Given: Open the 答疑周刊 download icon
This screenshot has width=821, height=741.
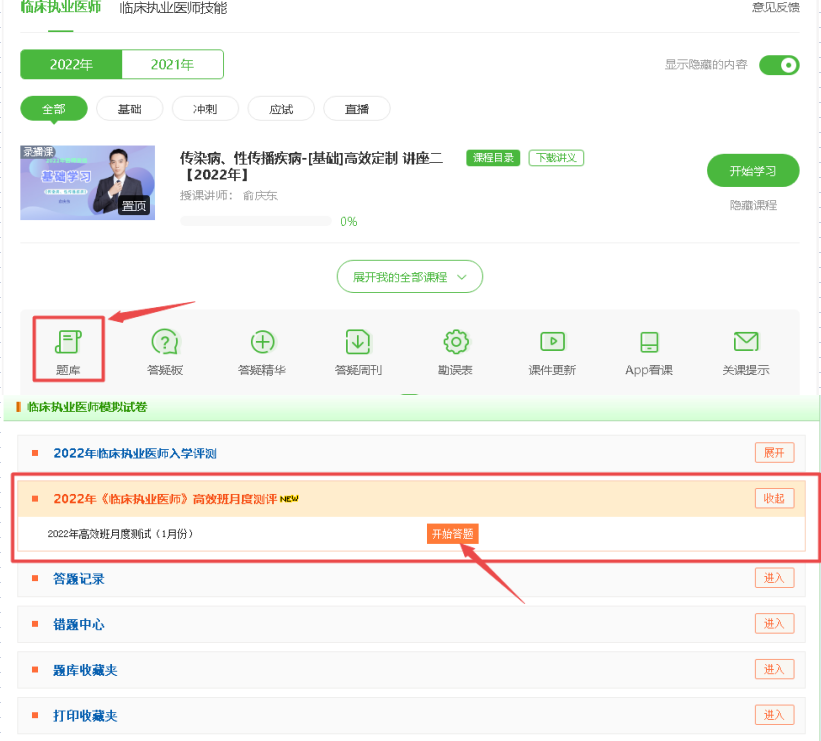Looking at the screenshot, I should (x=358, y=342).
